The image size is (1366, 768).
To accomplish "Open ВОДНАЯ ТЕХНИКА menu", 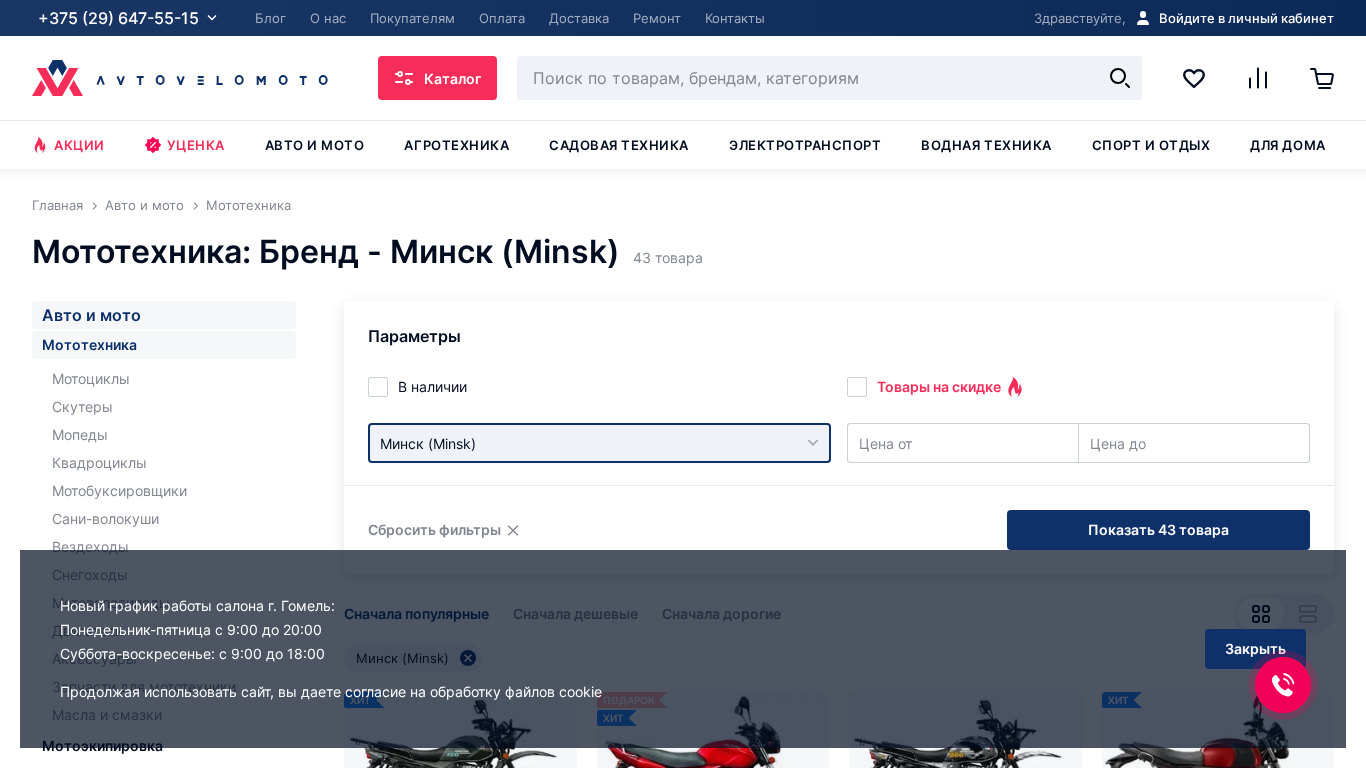I will pyautogui.click(x=986, y=145).
